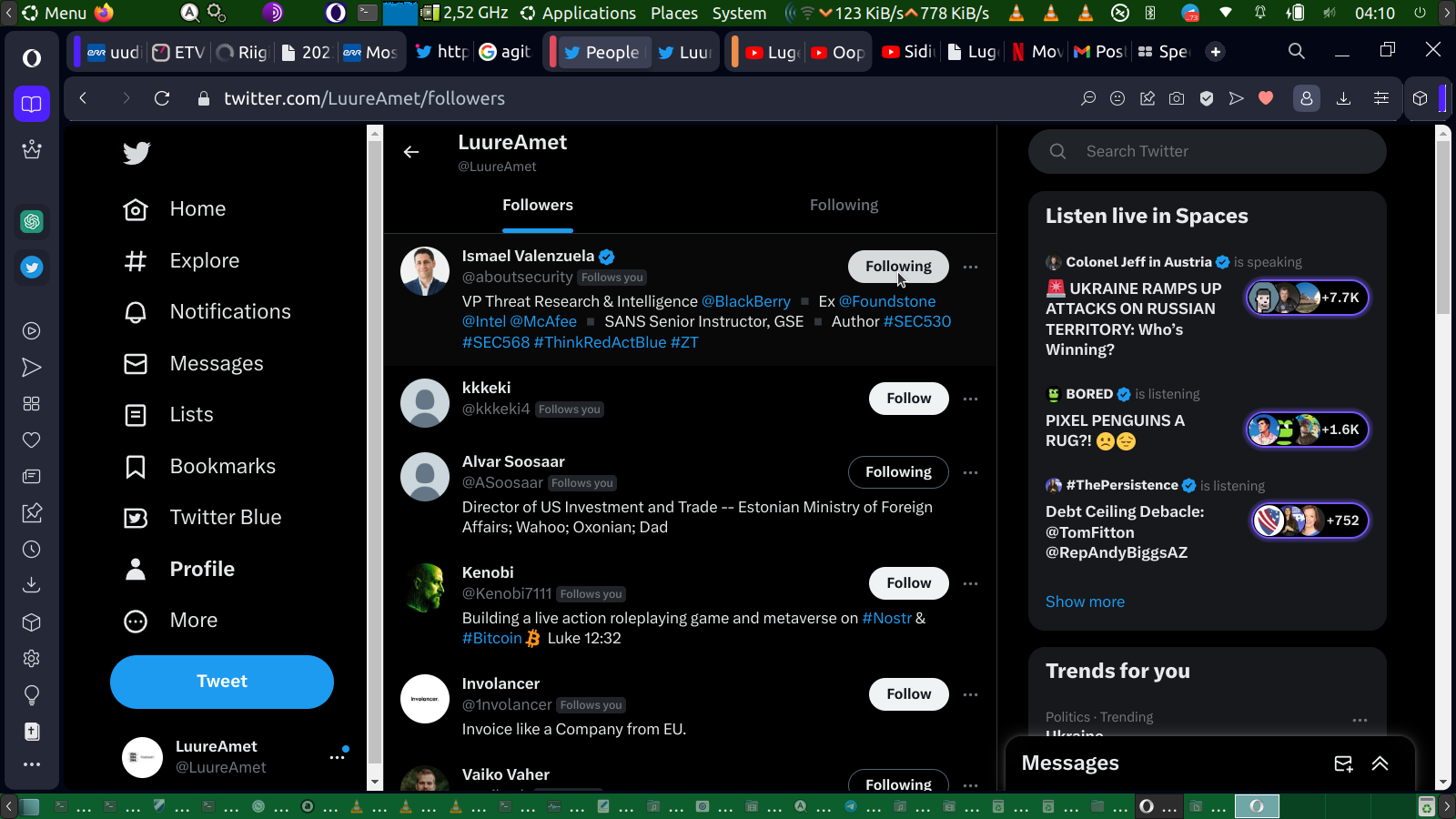Click Following button for Alvar Soosaar

898,472
